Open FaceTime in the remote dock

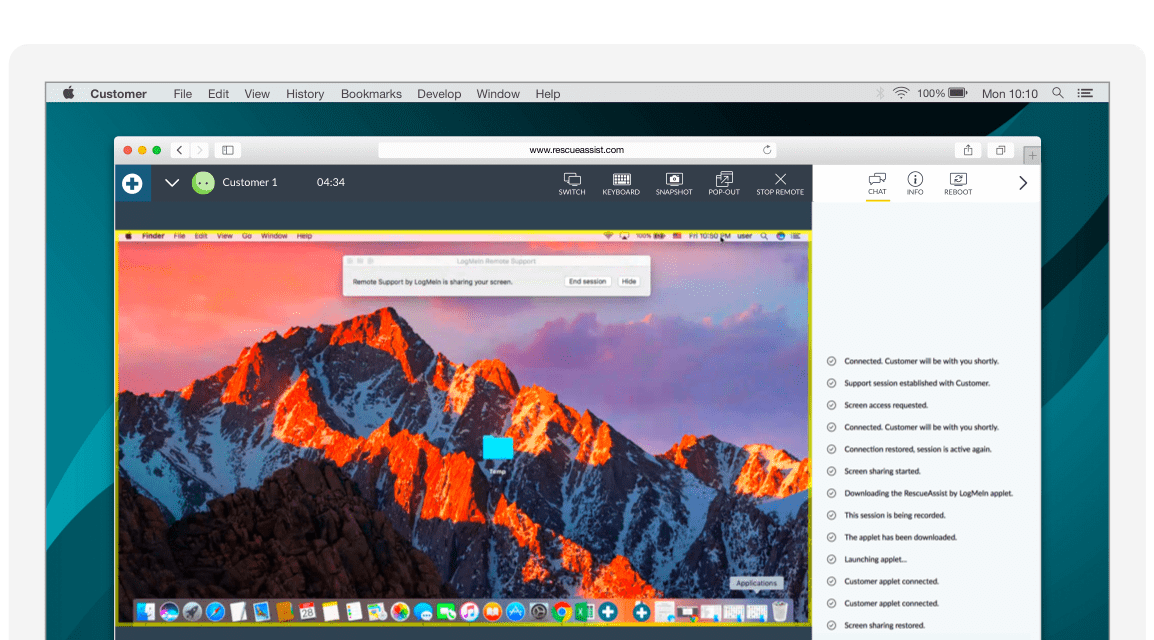(446, 611)
